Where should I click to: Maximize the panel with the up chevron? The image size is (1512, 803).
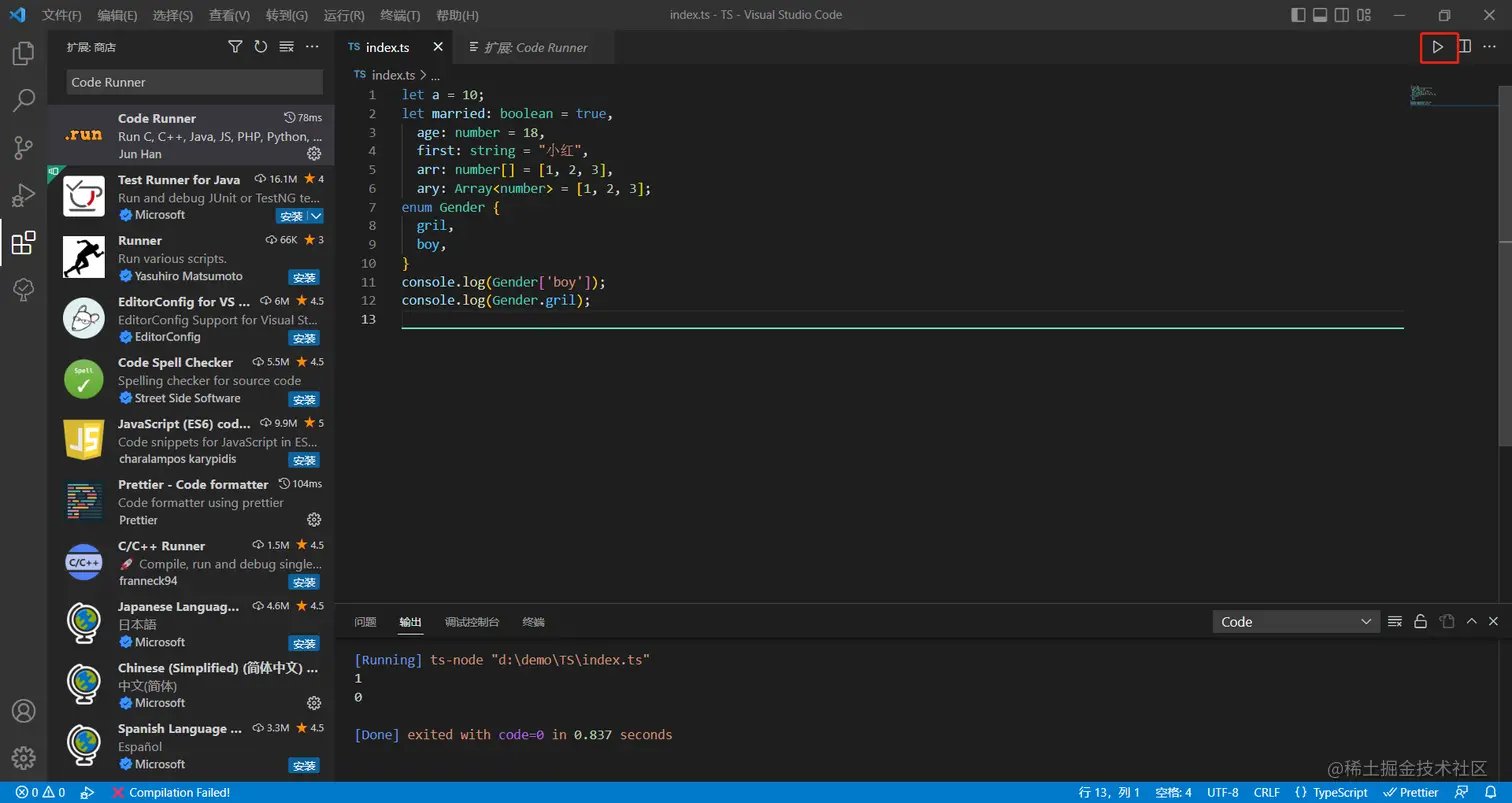tap(1471, 622)
